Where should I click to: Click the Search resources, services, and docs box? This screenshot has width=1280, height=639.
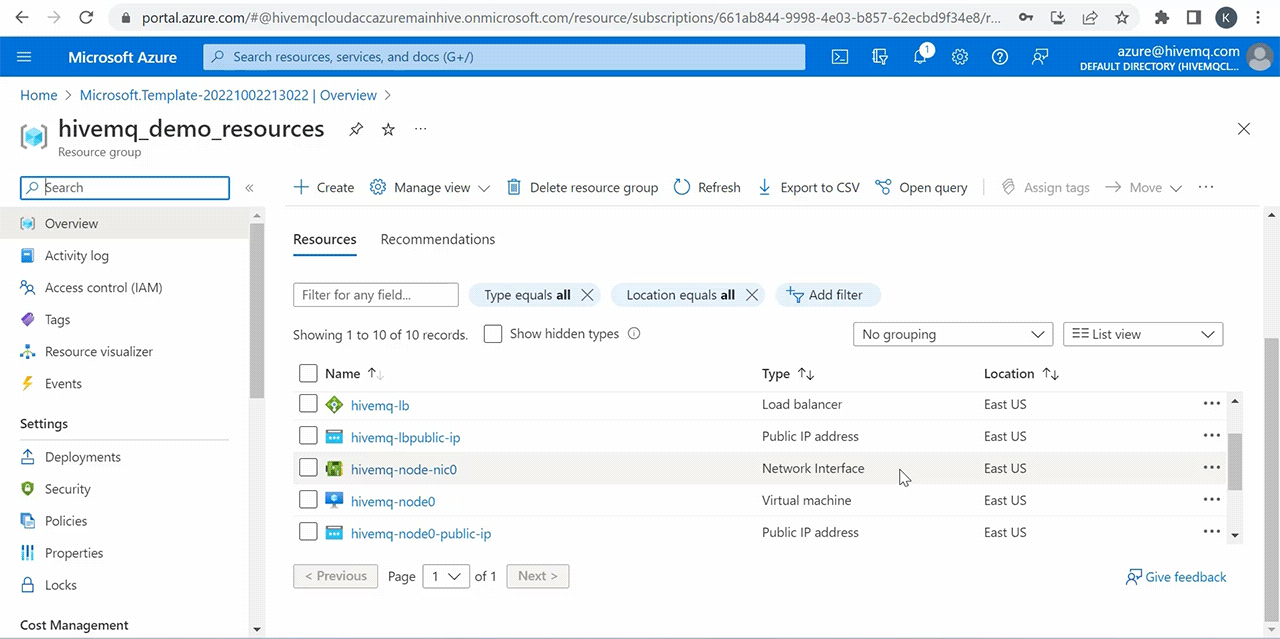coord(504,57)
